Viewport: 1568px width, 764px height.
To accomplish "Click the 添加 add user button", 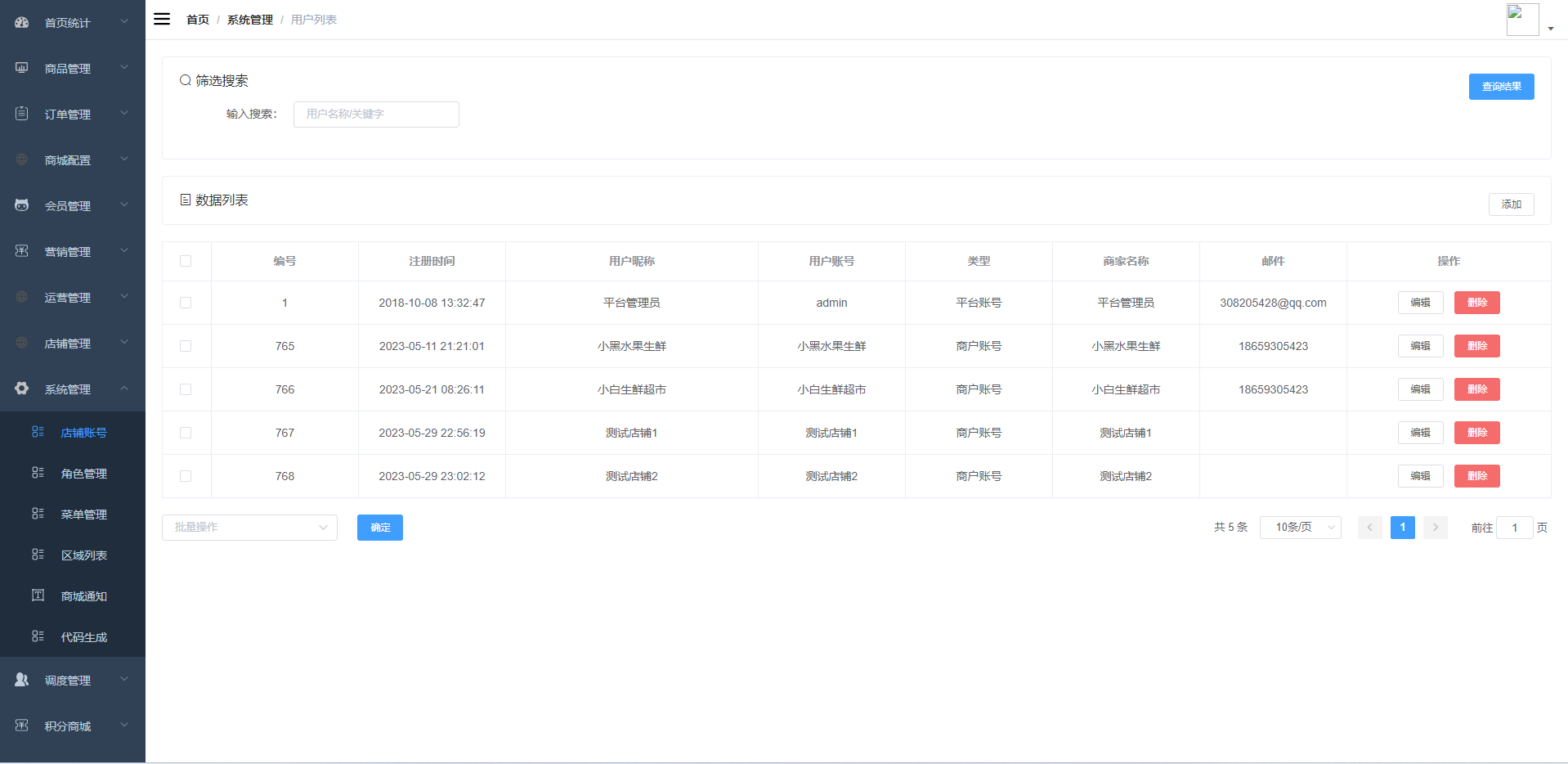I will point(1511,204).
